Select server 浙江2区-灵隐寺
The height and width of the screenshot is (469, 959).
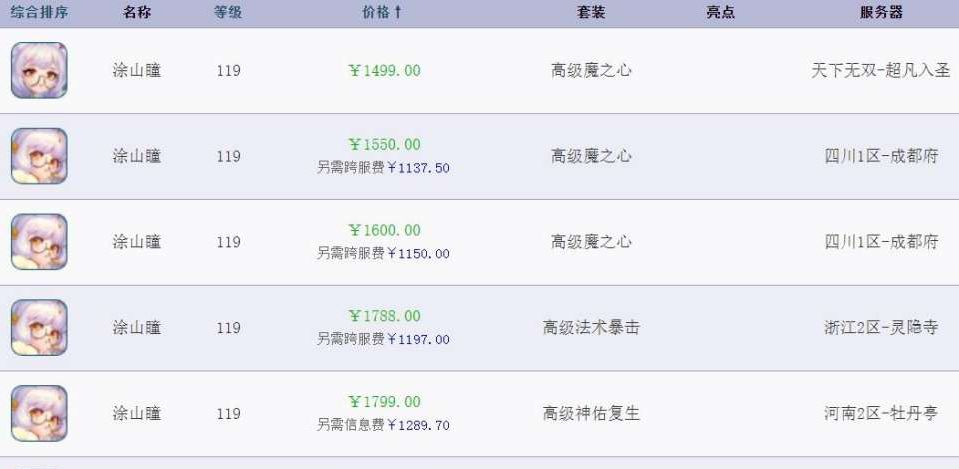pyautogui.click(x=881, y=328)
